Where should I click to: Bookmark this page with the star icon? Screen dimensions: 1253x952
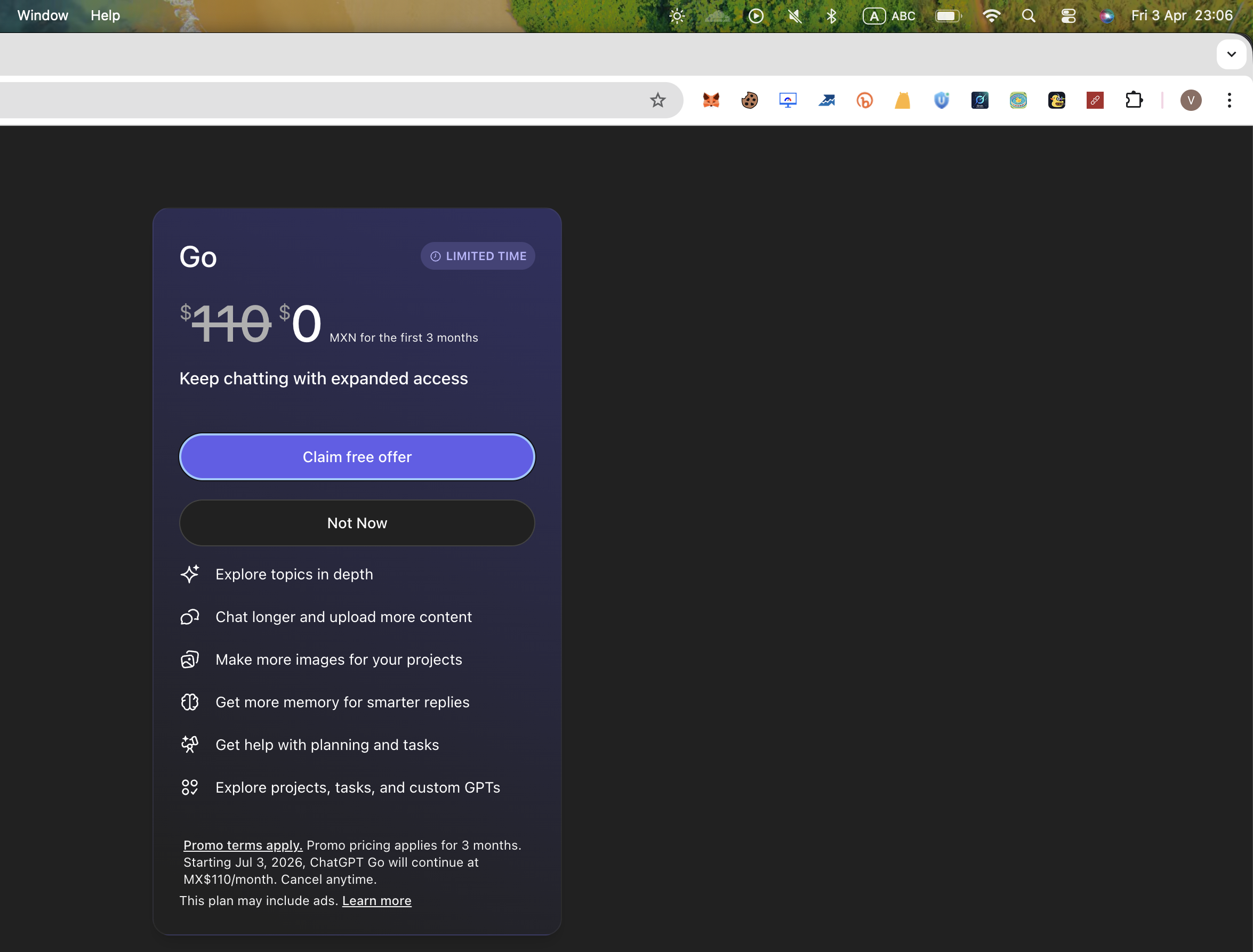657,100
